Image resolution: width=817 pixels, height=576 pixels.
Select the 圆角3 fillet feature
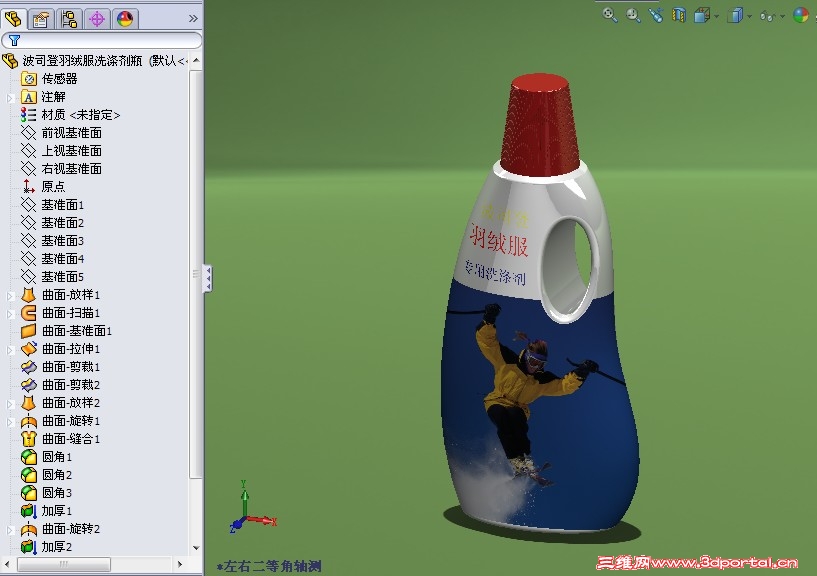click(x=46, y=493)
